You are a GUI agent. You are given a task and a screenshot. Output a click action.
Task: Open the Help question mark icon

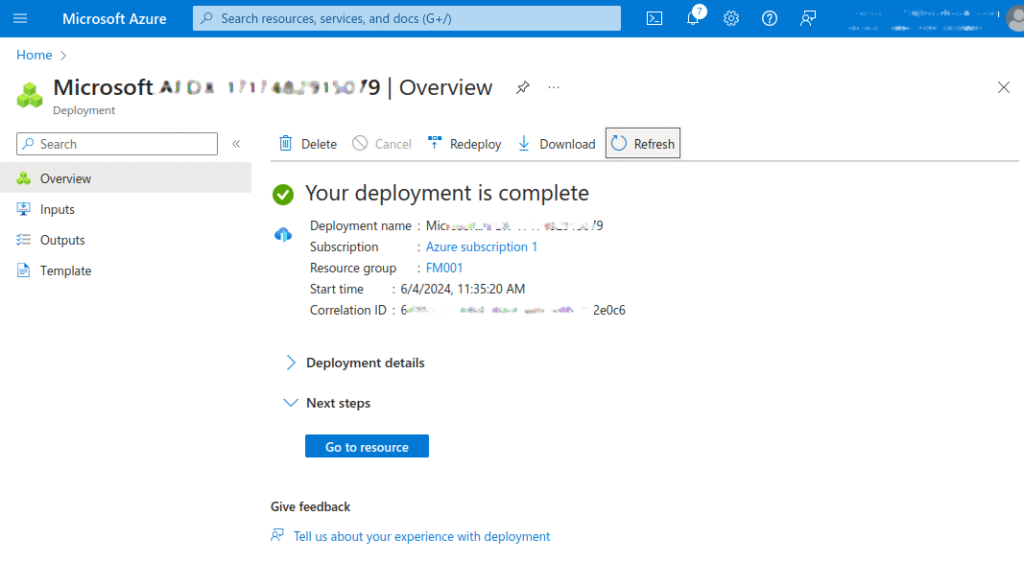769,18
